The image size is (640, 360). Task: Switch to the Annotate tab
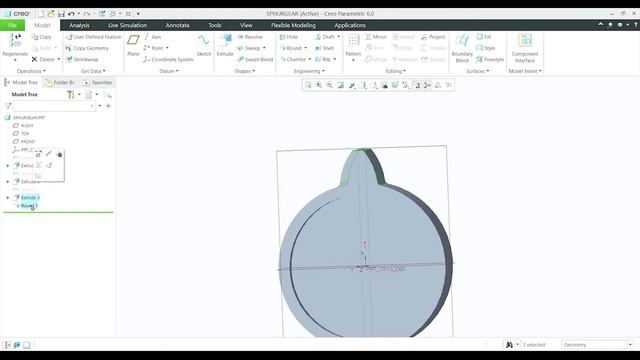pos(177,25)
